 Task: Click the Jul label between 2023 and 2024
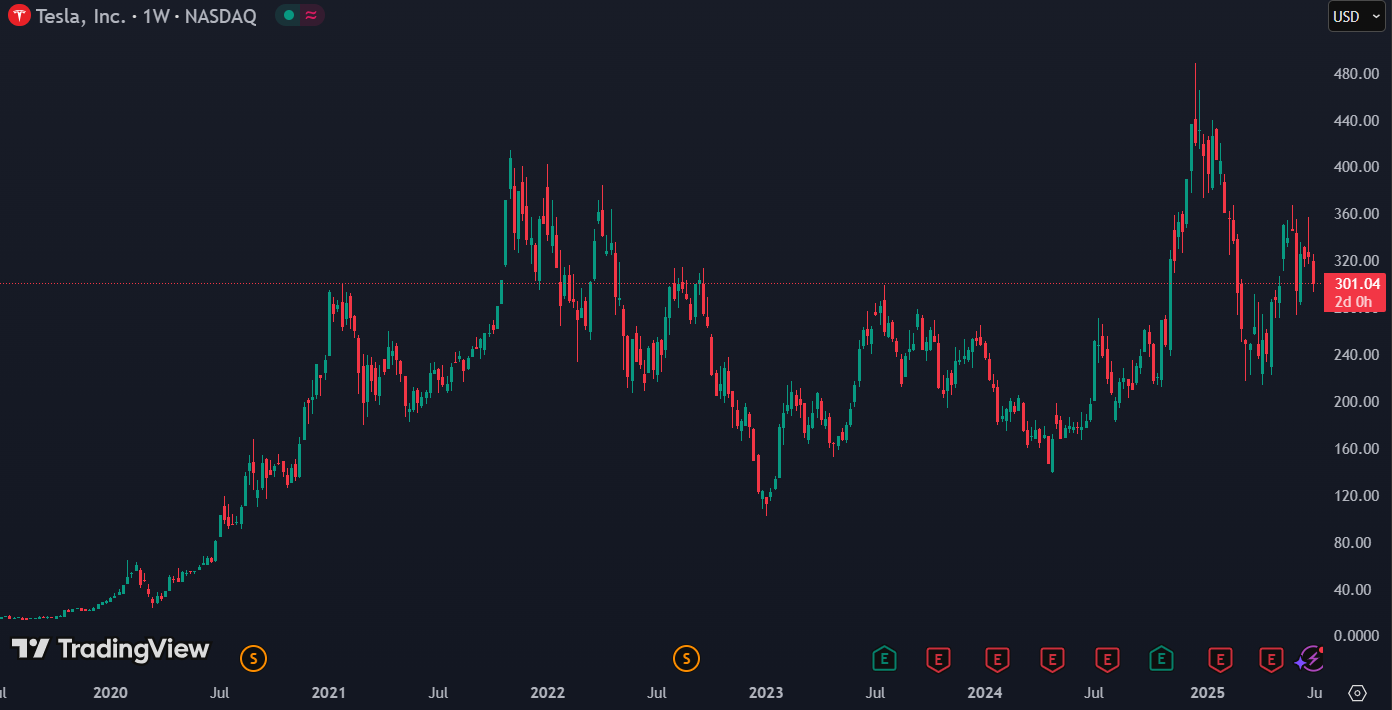(875, 693)
